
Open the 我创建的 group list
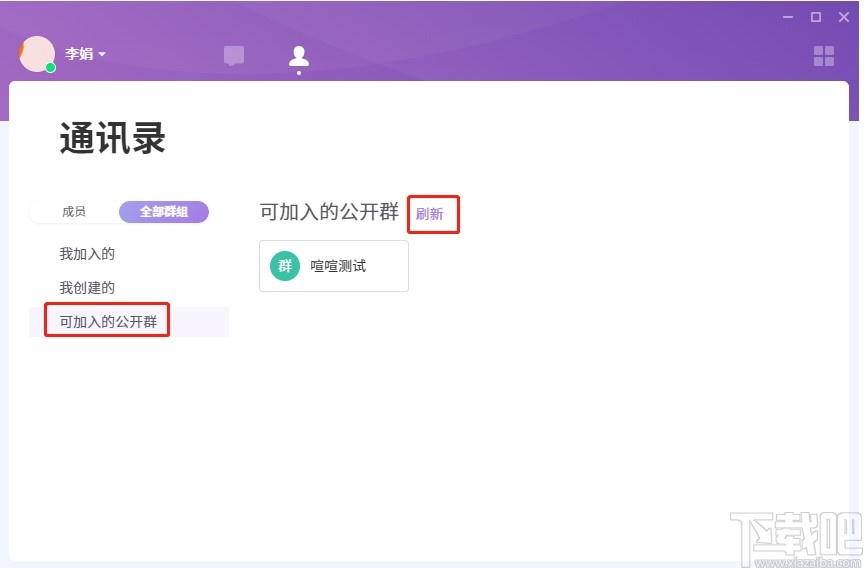(87, 288)
